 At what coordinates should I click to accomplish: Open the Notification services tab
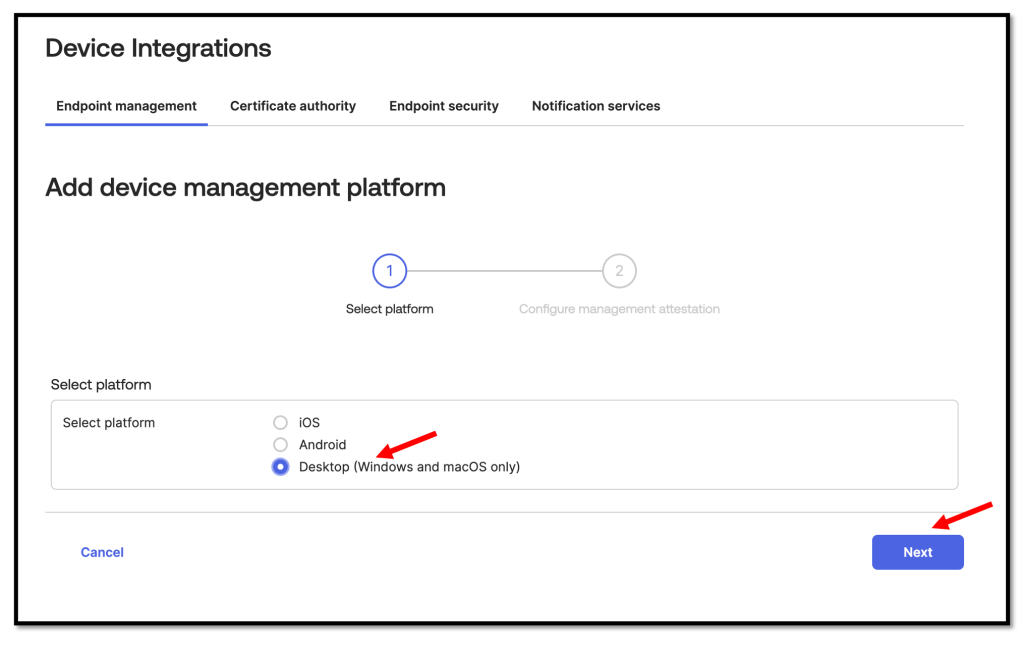point(596,106)
